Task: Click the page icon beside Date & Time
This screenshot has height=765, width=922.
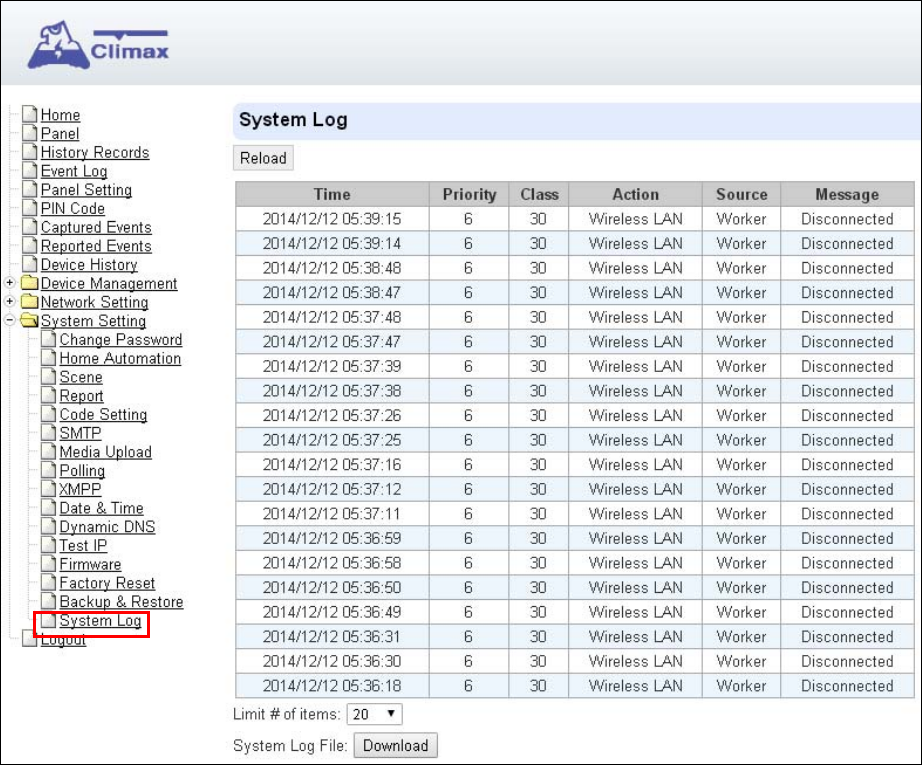Action: (x=49, y=508)
